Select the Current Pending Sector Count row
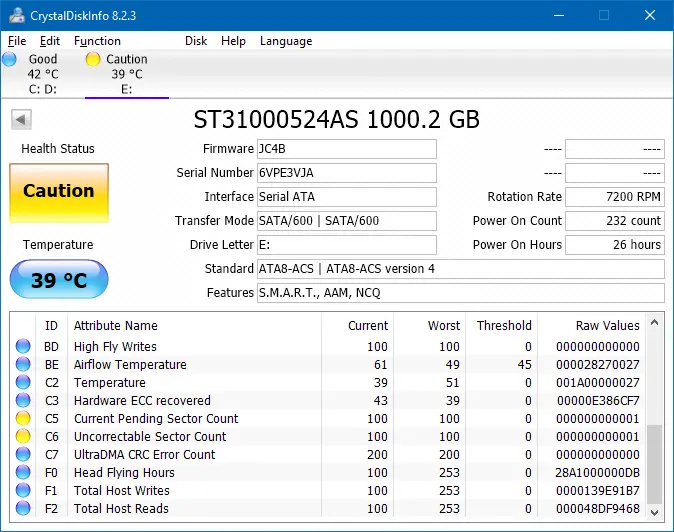The width and height of the screenshot is (674, 532). [x=328, y=419]
